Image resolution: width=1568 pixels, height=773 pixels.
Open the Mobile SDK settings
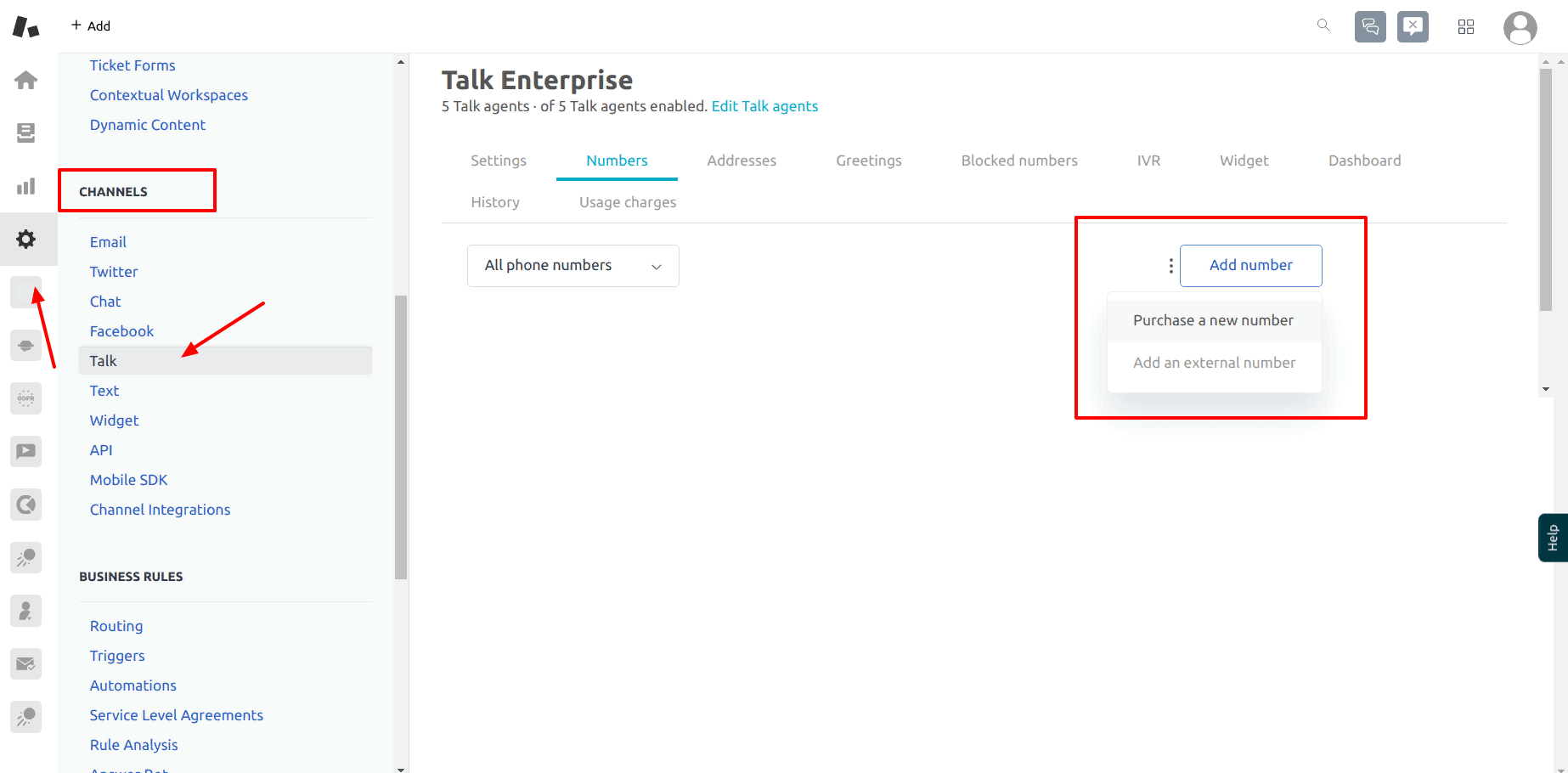tap(129, 480)
